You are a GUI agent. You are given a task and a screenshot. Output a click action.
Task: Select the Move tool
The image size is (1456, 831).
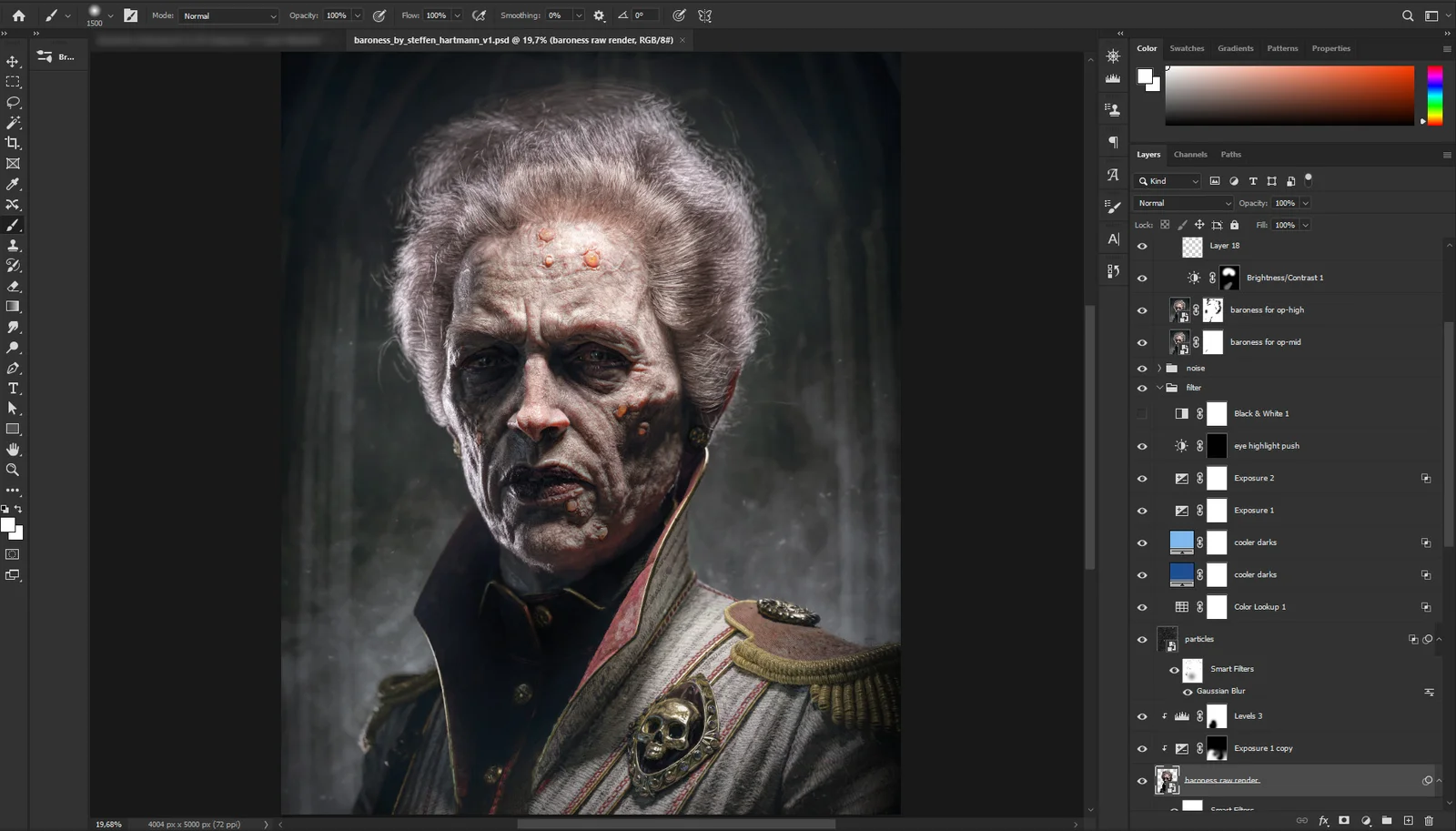(x=13, y=62)
